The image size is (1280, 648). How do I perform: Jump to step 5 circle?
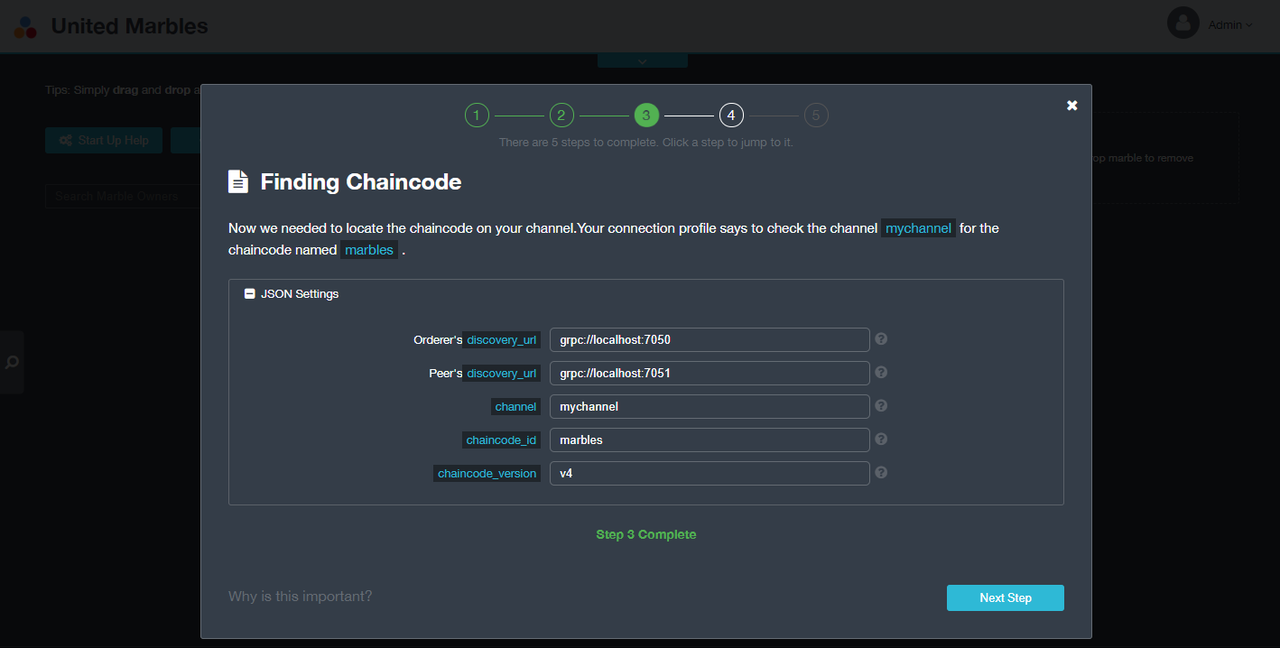[816, 115]
